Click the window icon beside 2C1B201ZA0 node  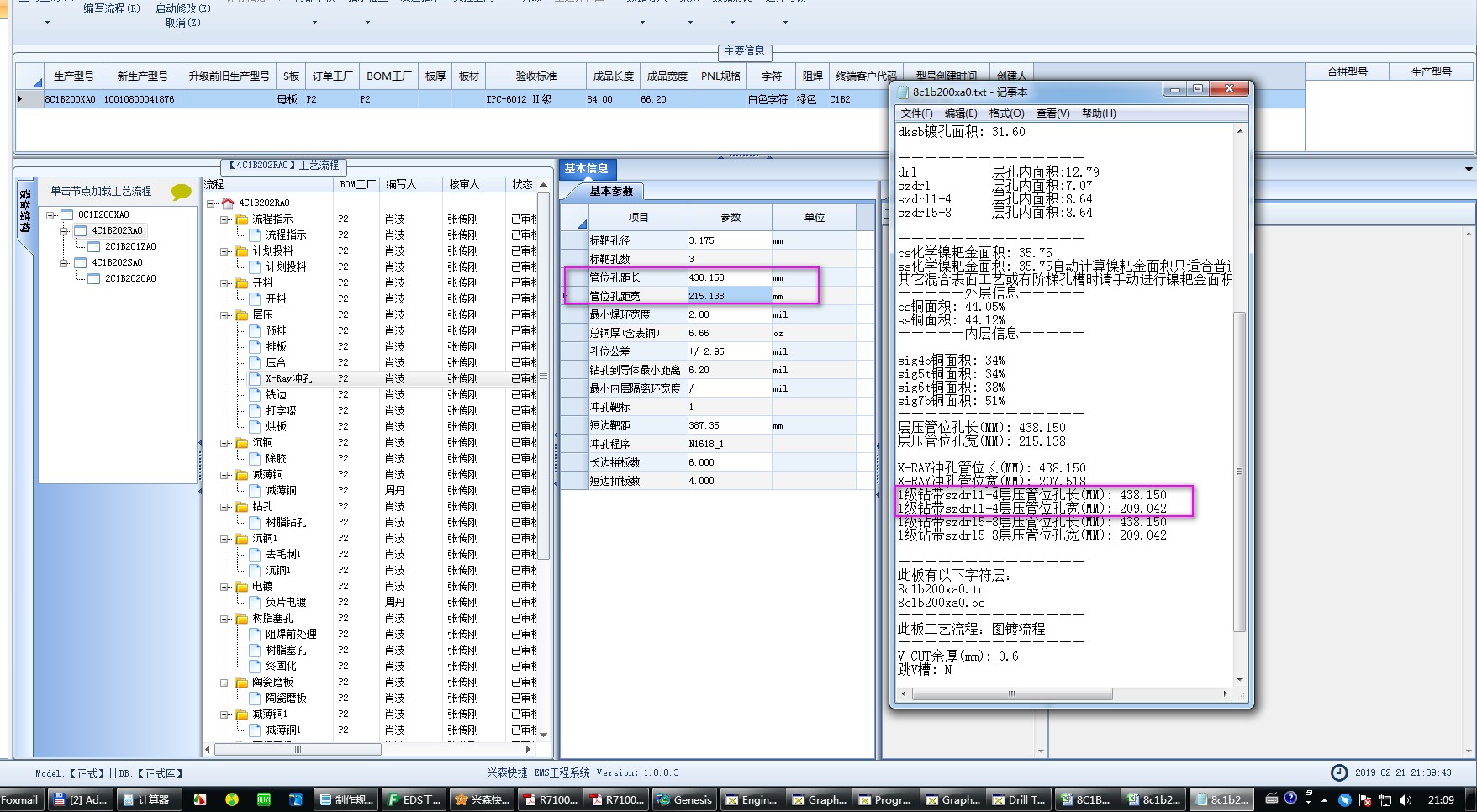[x=94, y=246]
